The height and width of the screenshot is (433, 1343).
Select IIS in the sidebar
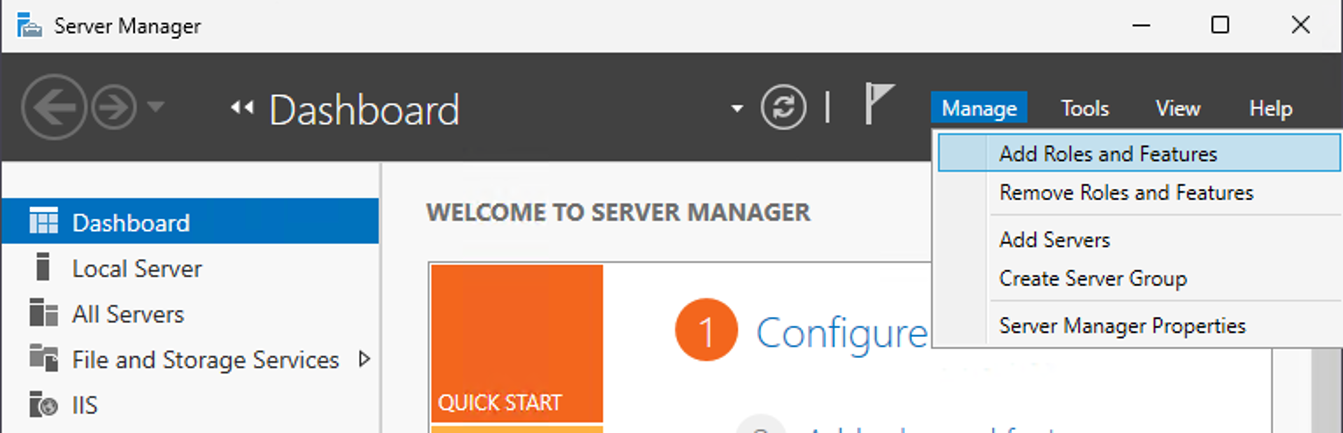coord(190,405)
